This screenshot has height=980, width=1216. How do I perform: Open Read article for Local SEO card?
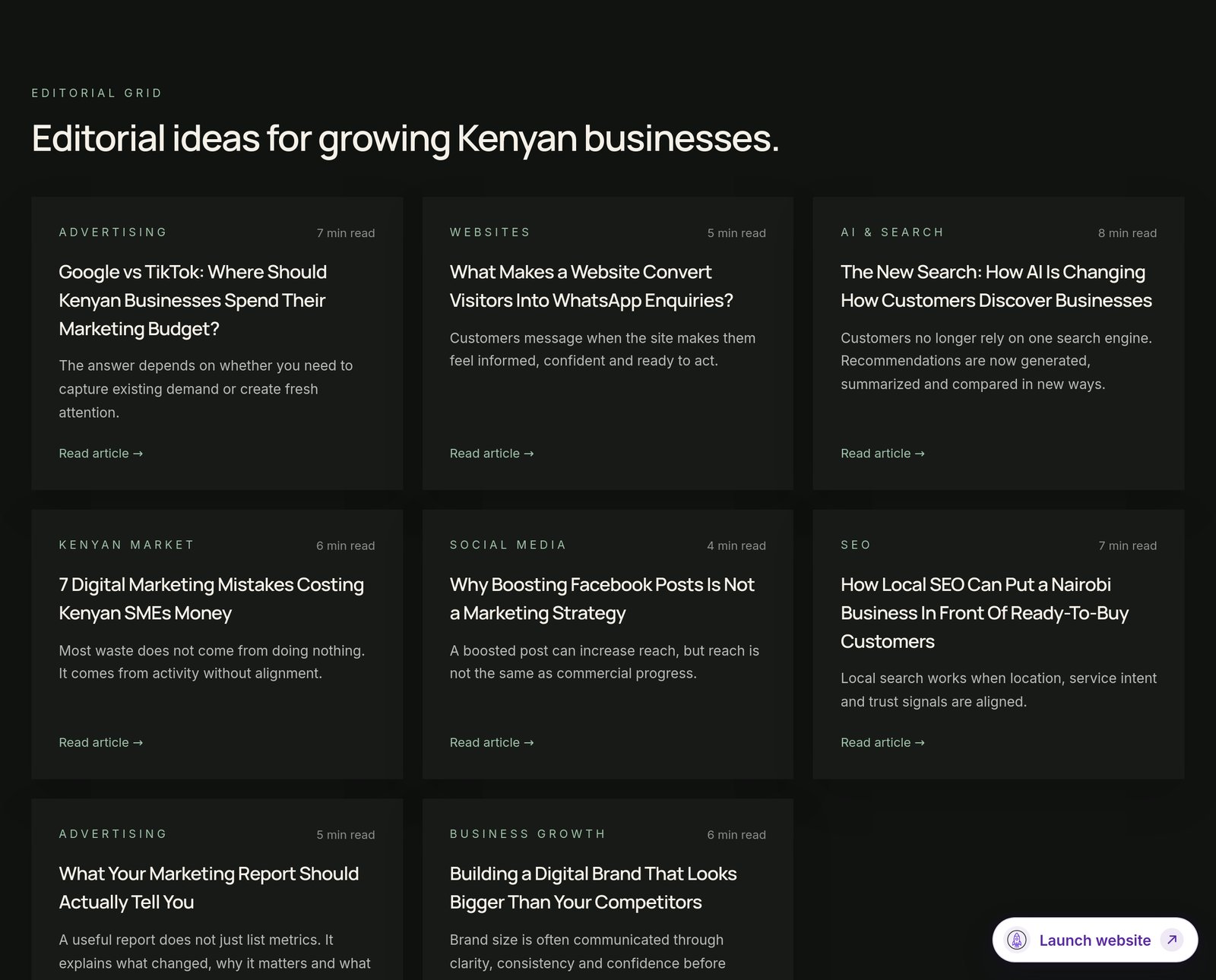[x=882, y=742]
